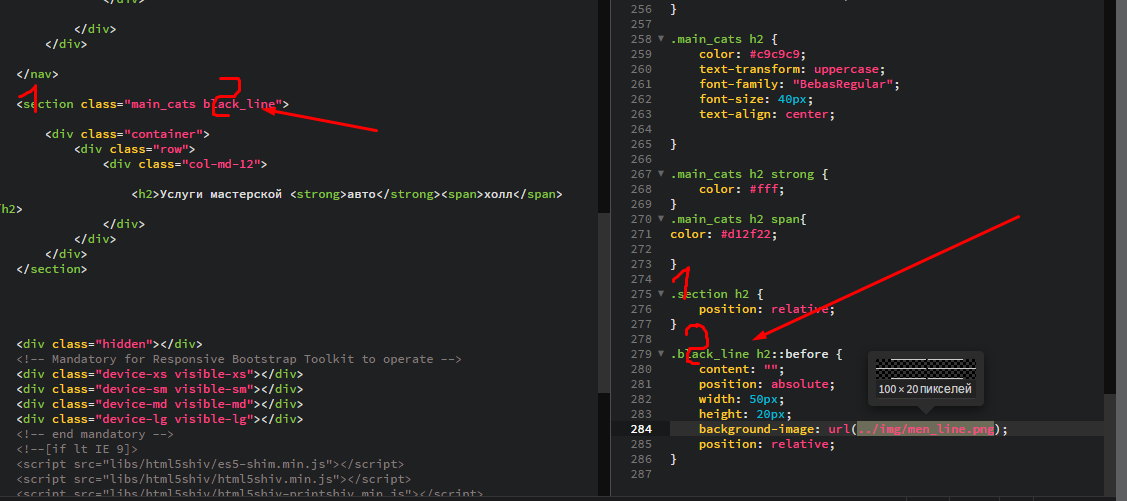Click the h2 'Услуги мастерской' heading text
The image size is (1127, 501).
[220, 195]
